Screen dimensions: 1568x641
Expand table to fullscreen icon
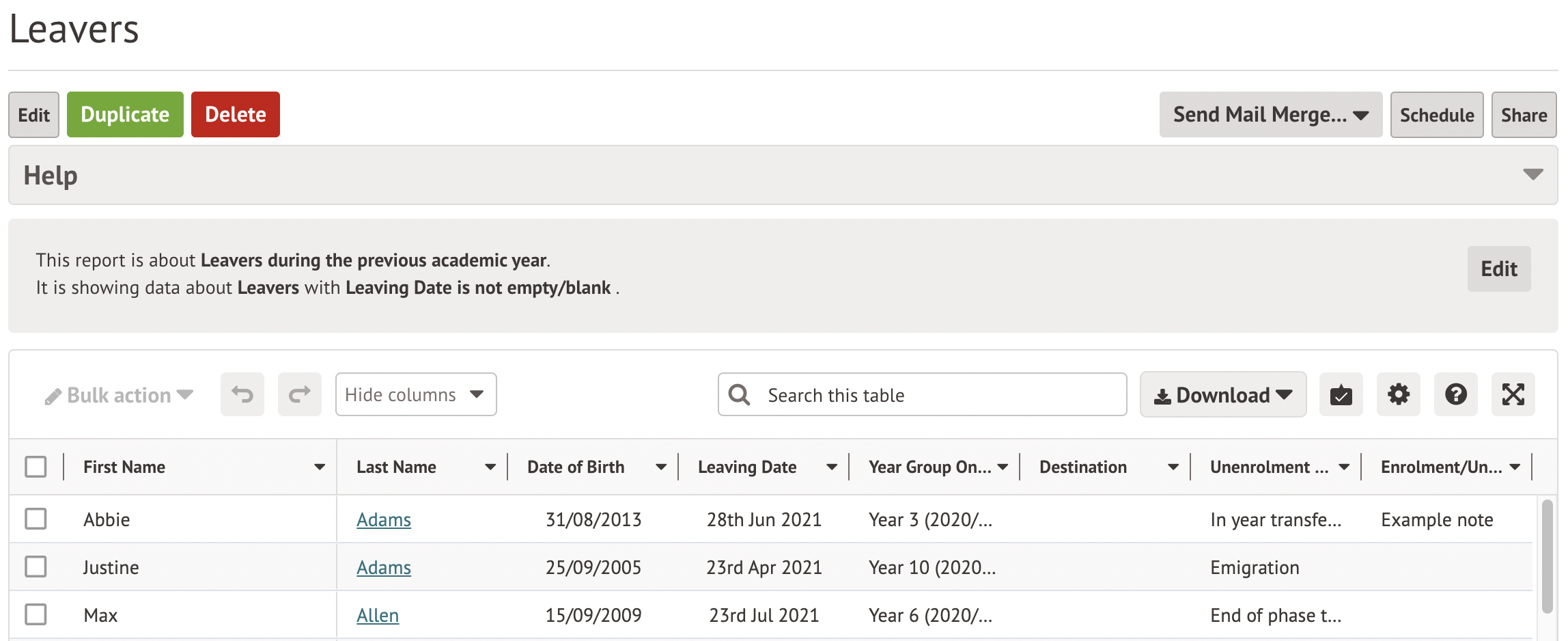click(x=1513, y=394)
